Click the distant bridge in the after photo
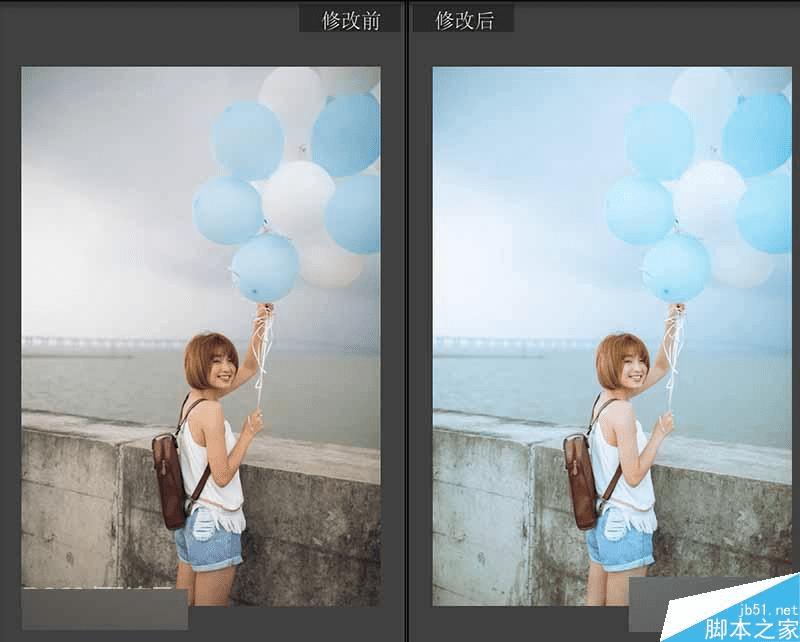Viewport: 800px width, 642px height. pos(514,343)
